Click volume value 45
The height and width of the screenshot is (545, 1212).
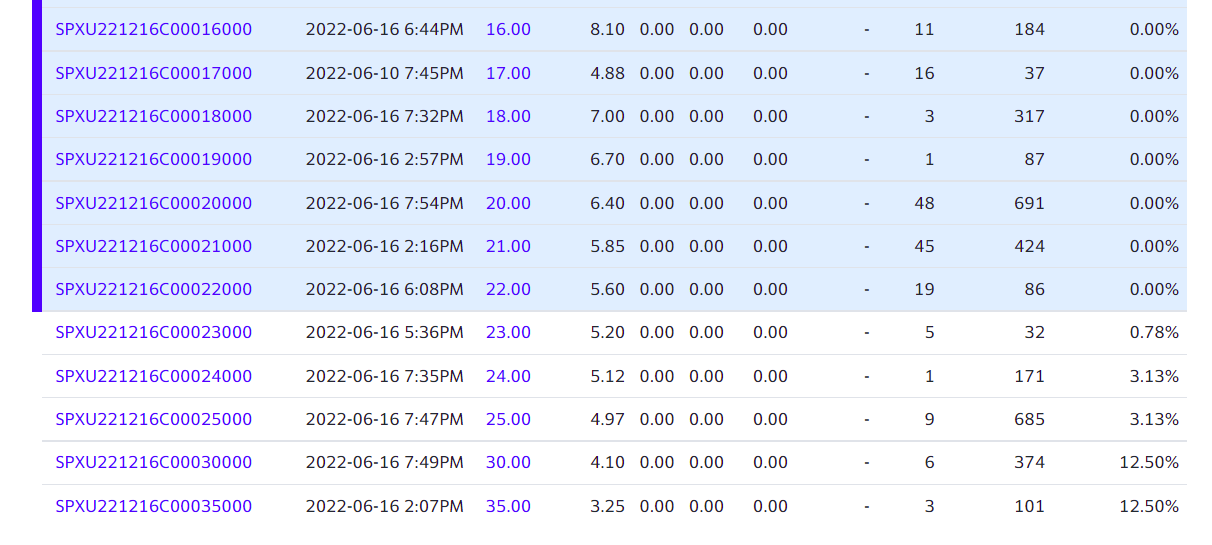coord(924,246)
